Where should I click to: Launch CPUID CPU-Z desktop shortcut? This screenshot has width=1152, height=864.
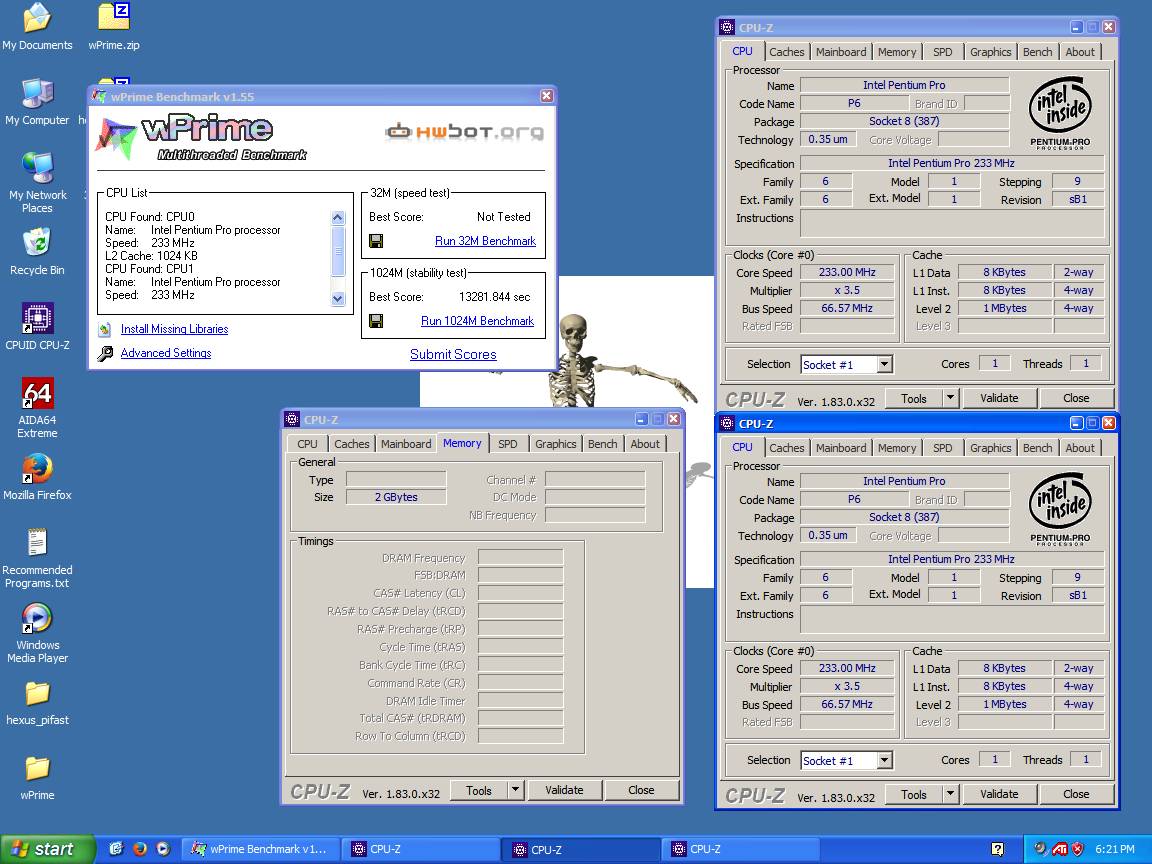37,327
